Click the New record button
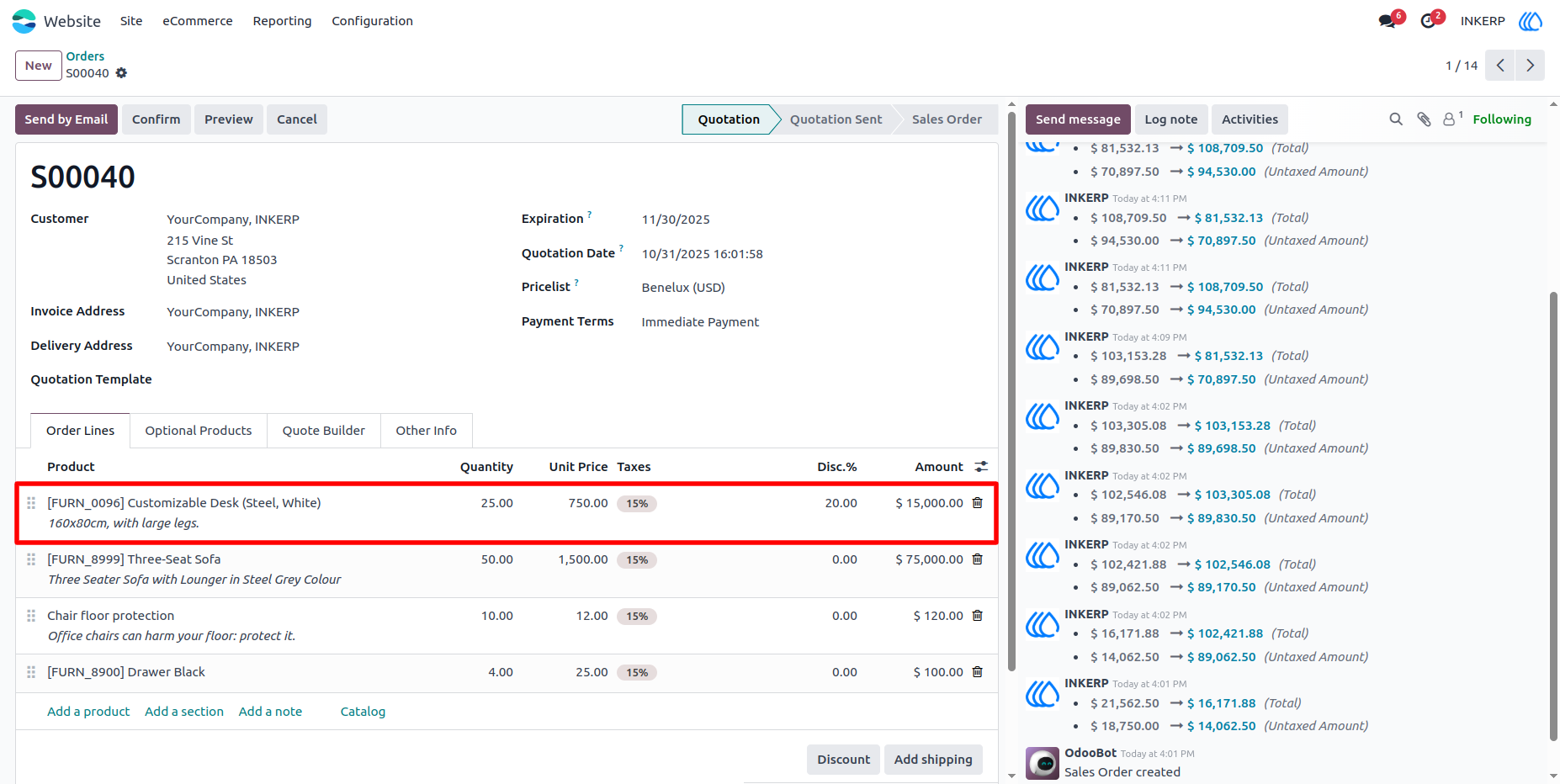Screen dimensions: 1560x784 tap(39, 66)
